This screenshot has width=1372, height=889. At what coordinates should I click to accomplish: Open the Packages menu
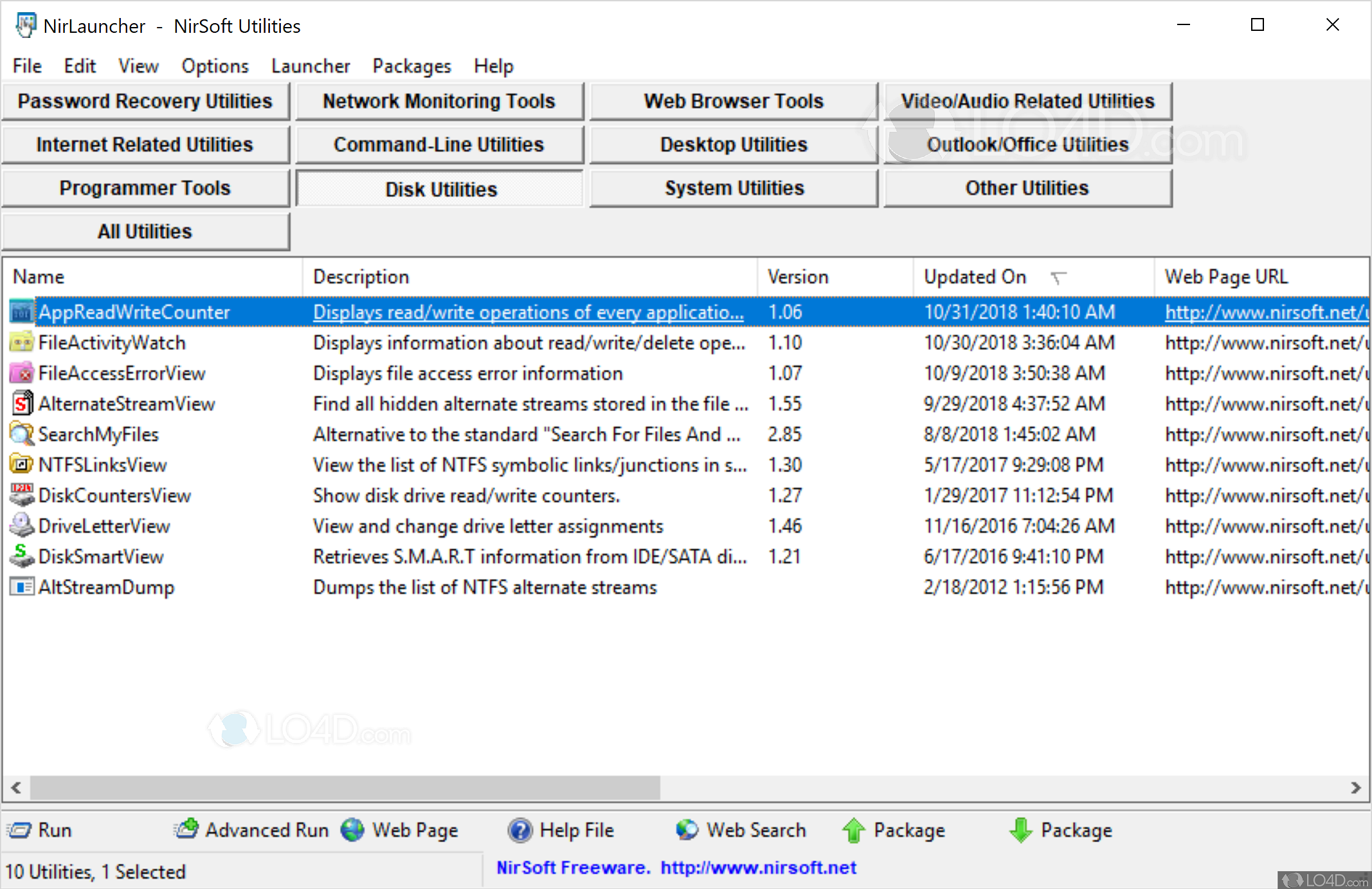(411, 66)
